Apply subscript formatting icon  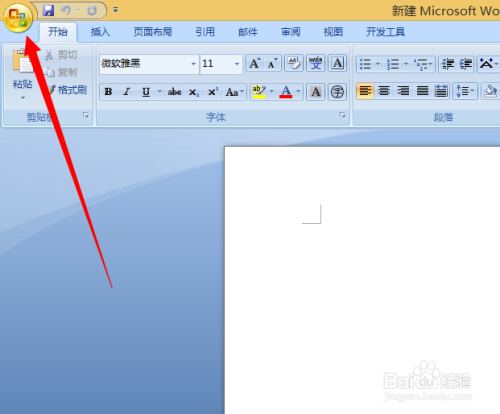(x=194, y=92)
